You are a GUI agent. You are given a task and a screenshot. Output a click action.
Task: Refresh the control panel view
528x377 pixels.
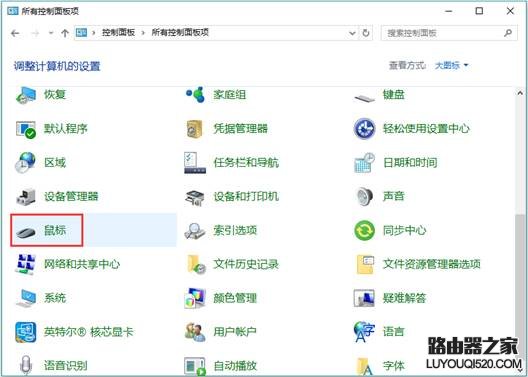coord(366,33)
